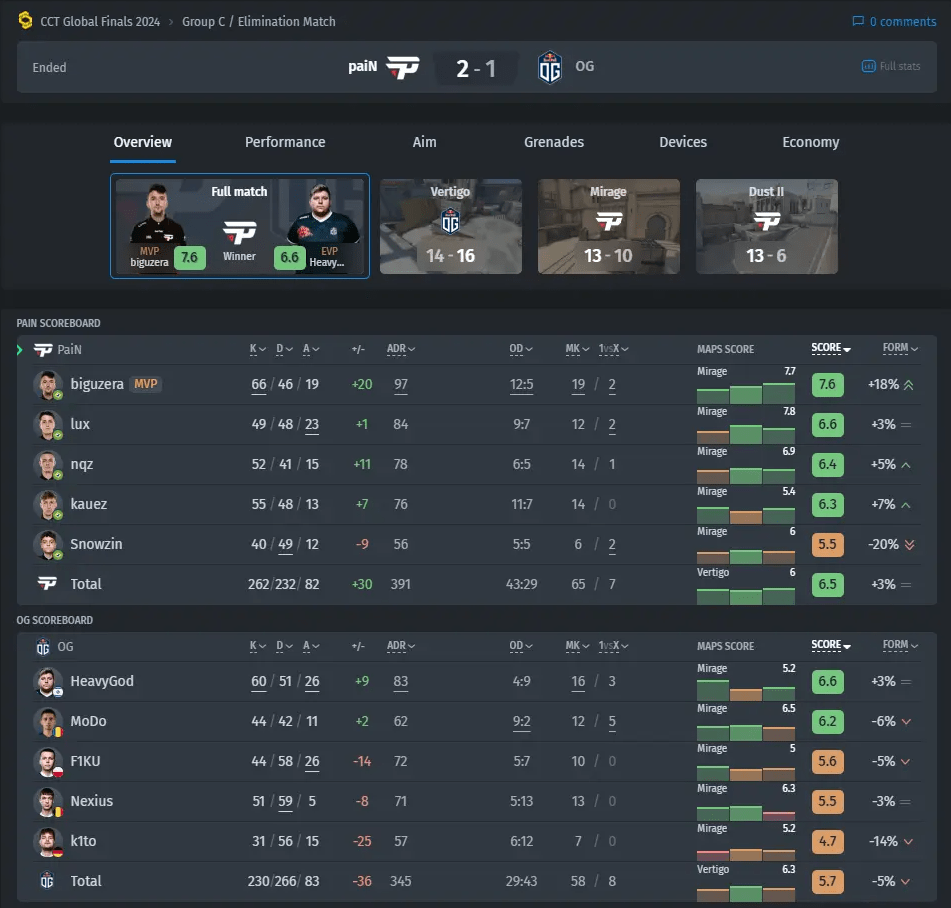Open the Economy tab
The image size is (951, 908).
coord(810,142)
